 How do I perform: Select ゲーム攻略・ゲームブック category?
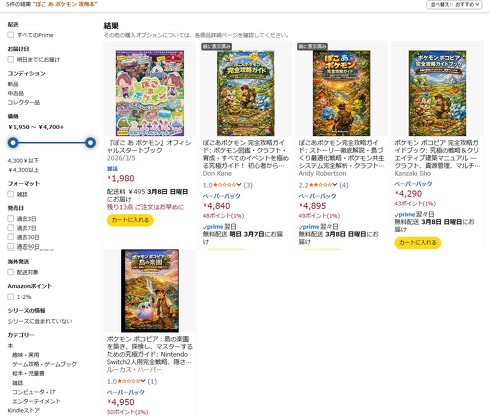point(44,364)
